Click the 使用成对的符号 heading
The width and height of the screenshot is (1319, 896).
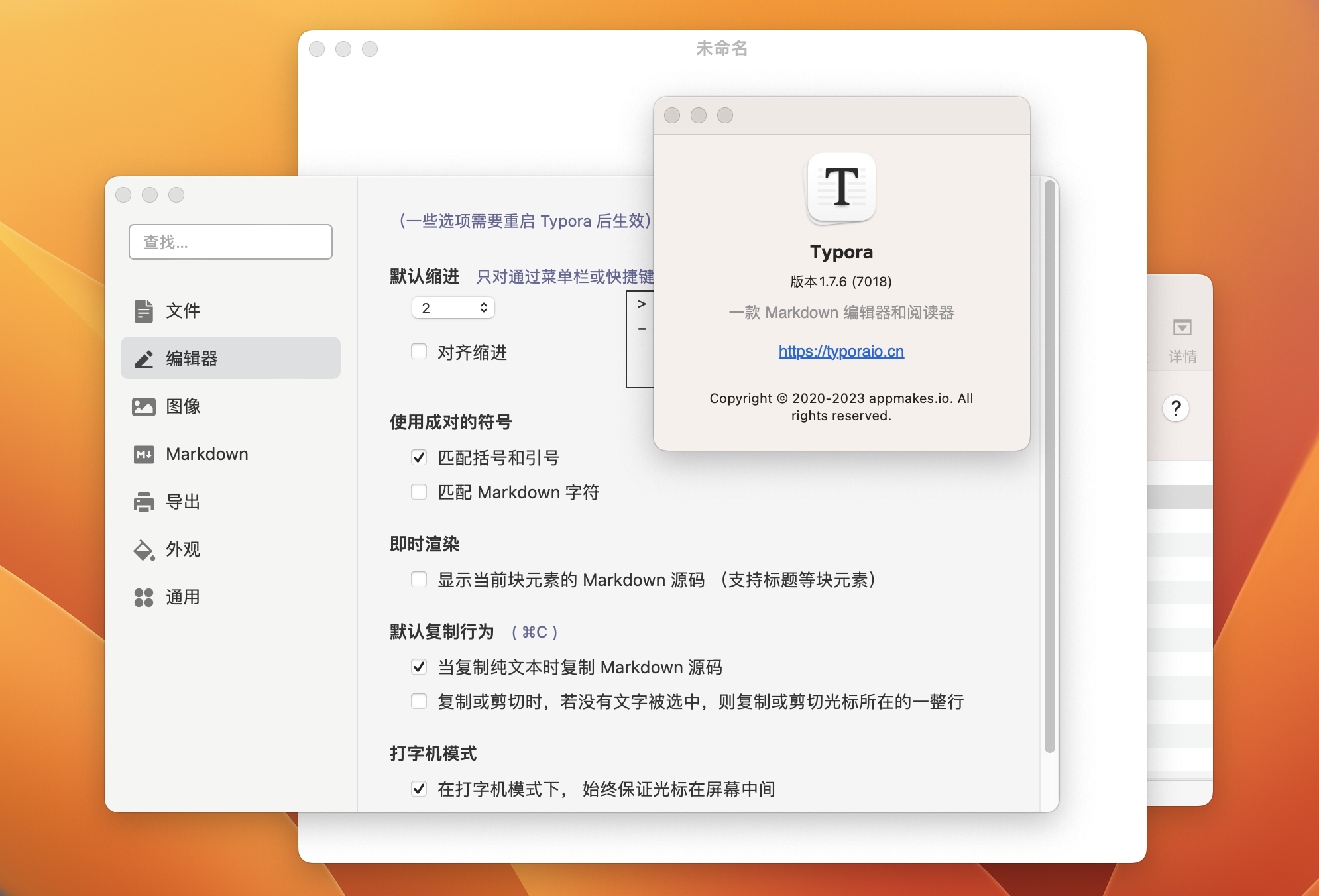pyautogui.click(x=451, y=422)
